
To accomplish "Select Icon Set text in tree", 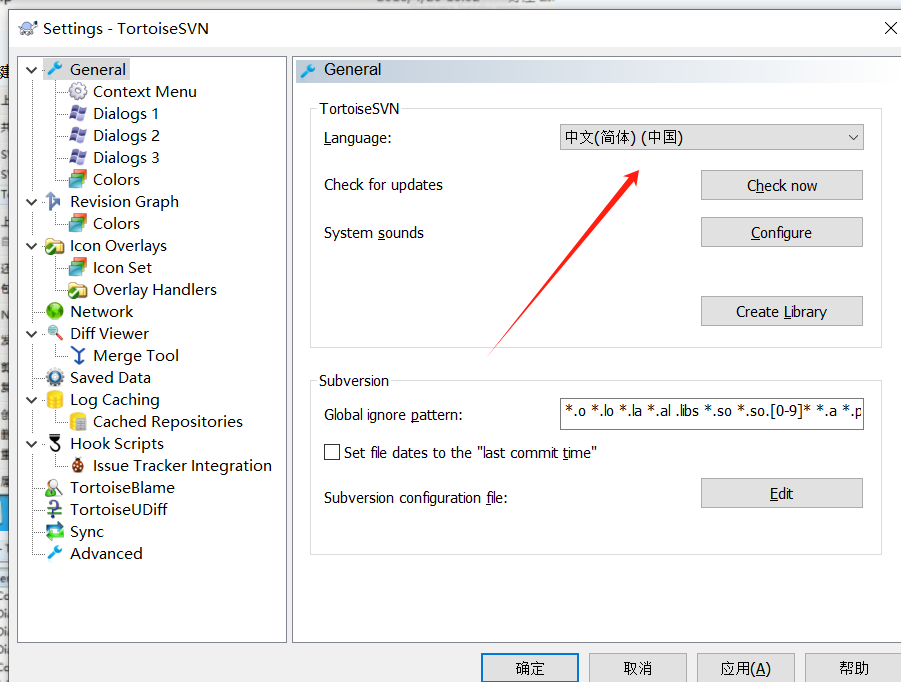I will [x=122, y=268].
